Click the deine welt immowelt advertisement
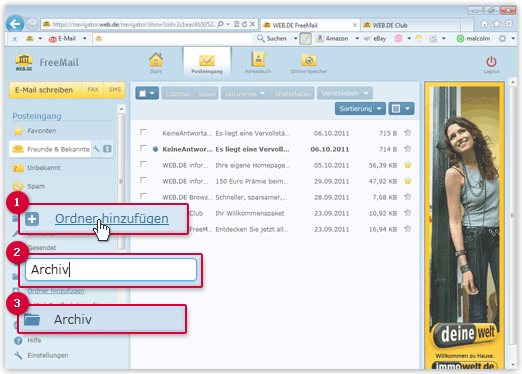Viewport: 522px width, 374px height. (x=464, y=225)
